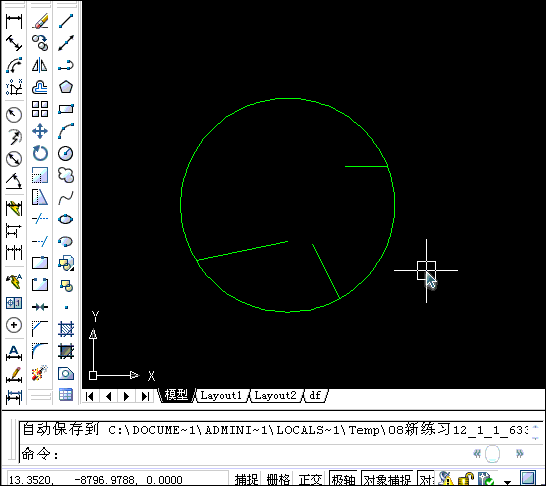The image size is (546, 486).
Task: Choose the Scale tool
Action: pos(40,175)
